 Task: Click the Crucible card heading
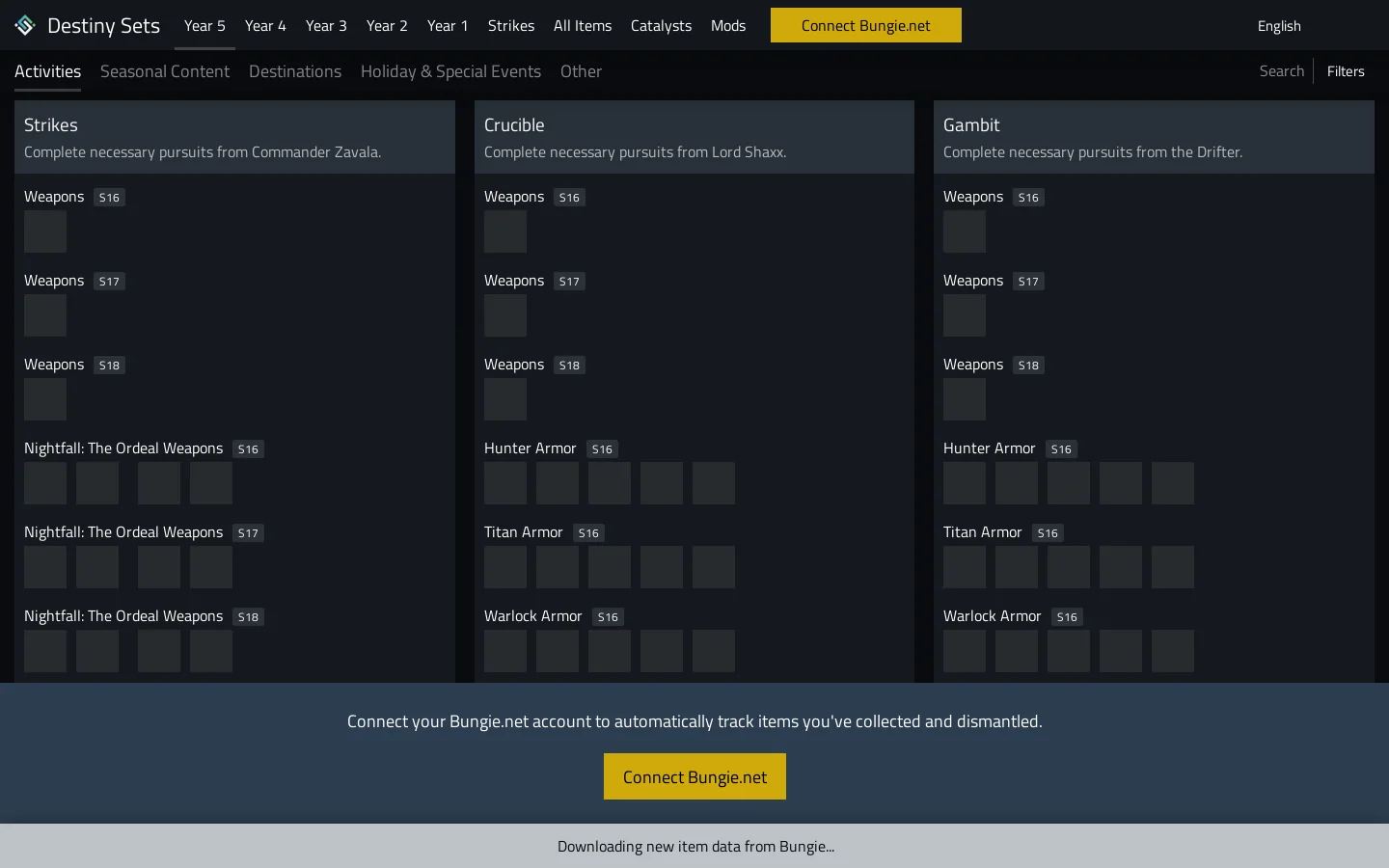click(x=514, y=124)
